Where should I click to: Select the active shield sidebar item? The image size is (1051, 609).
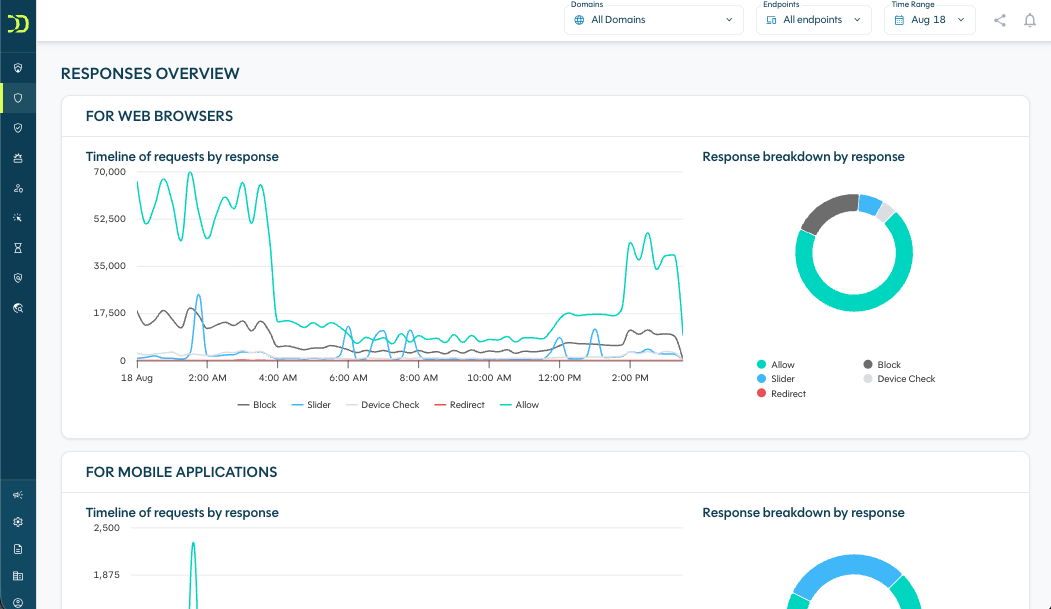pos(18,98)
